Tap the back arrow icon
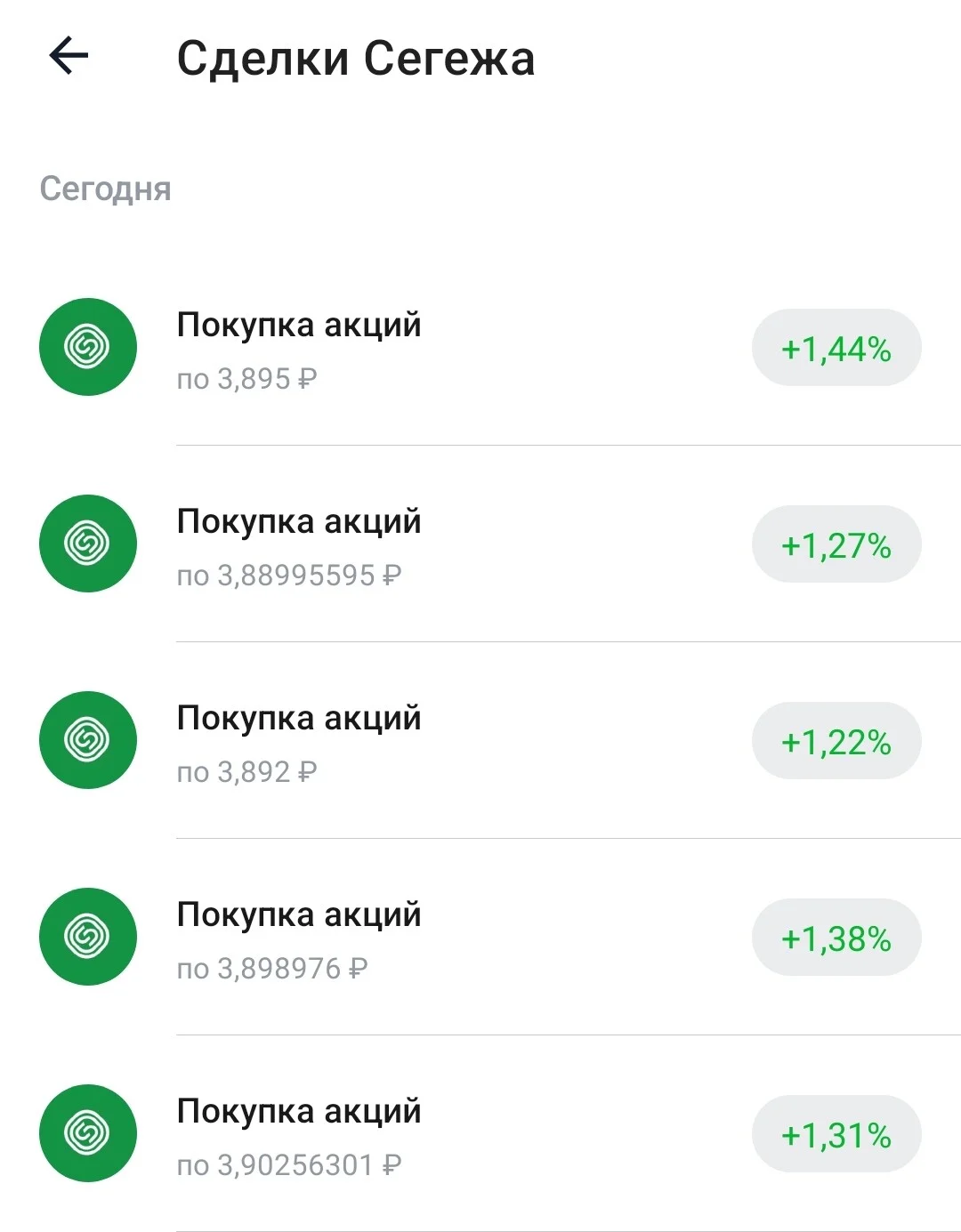 (69, 56)
